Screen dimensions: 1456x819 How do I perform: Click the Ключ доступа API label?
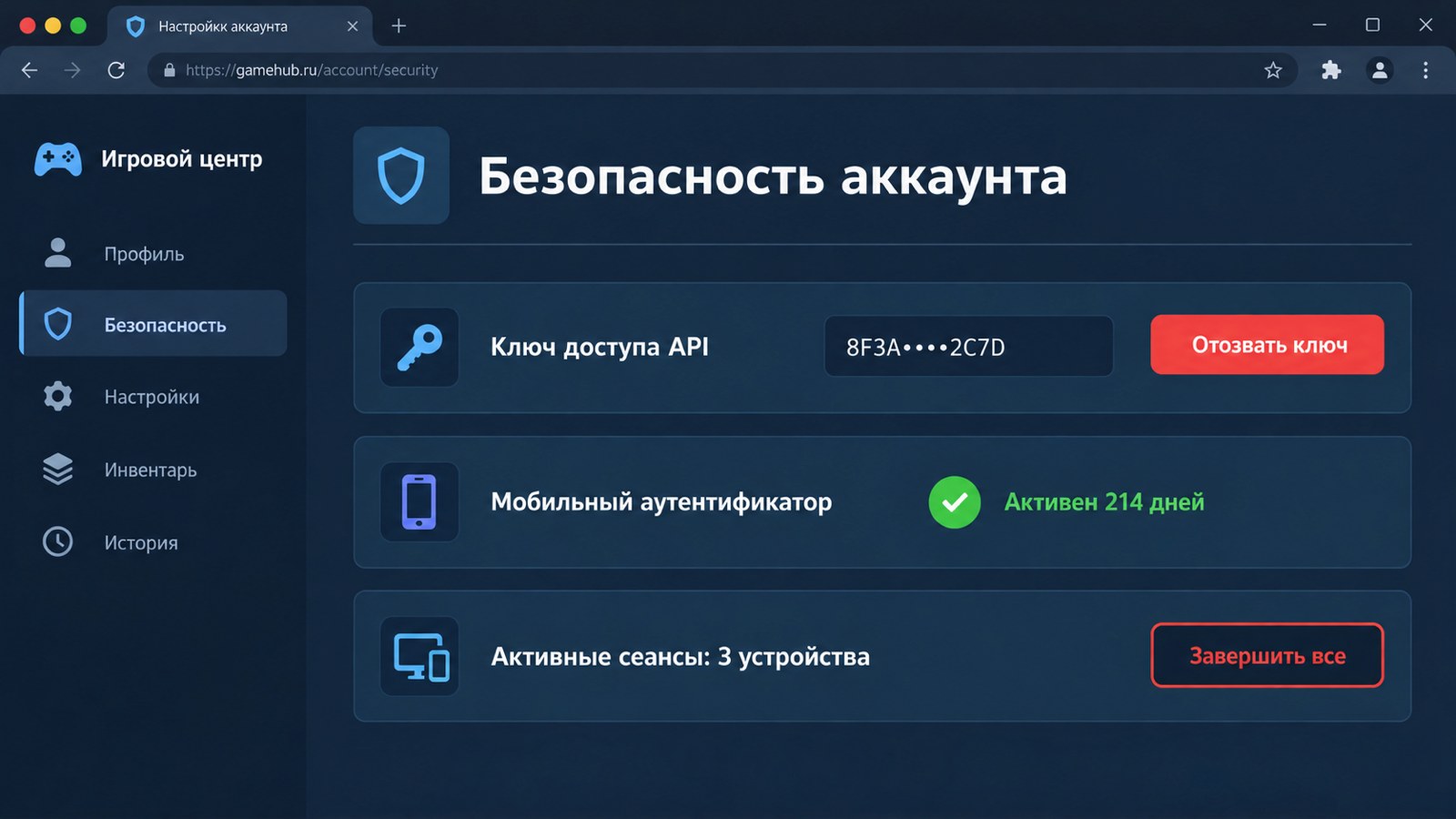[600, 347]
